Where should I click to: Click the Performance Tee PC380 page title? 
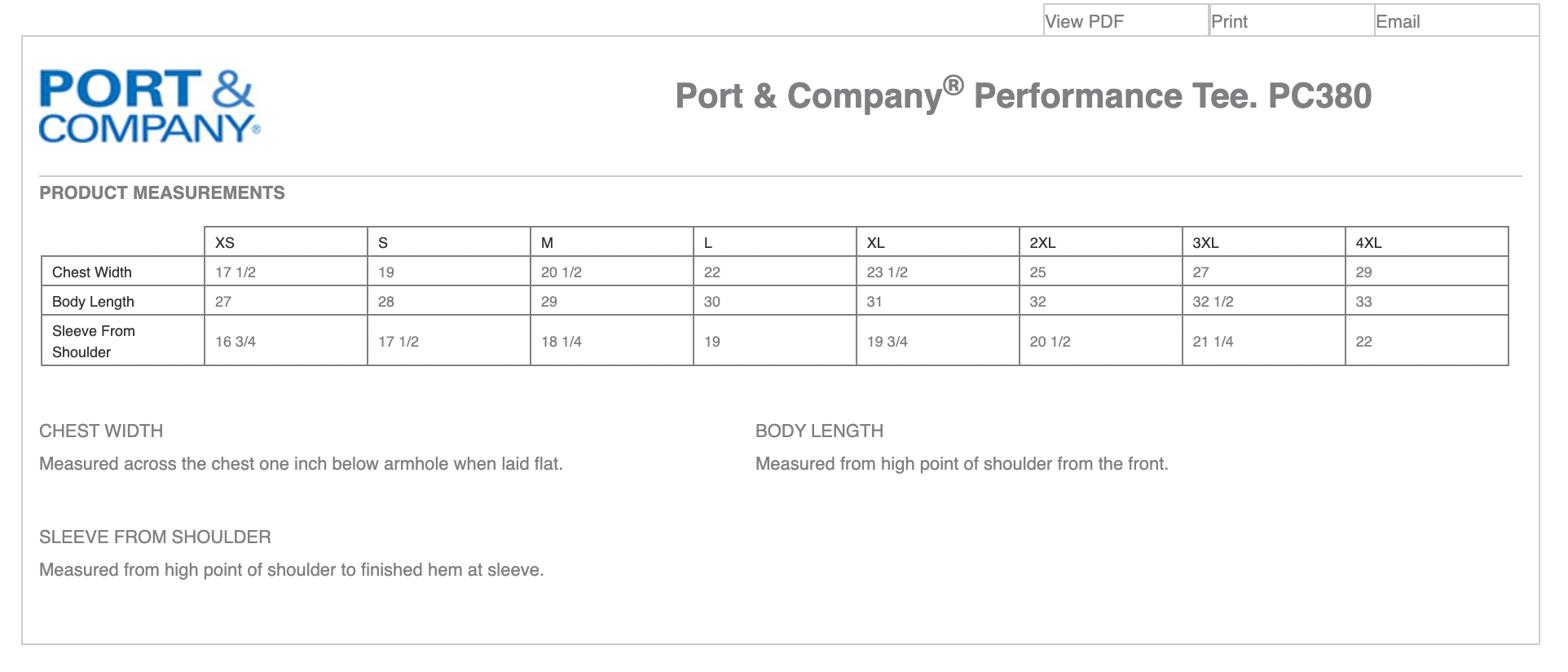[x=1023, y=96]
